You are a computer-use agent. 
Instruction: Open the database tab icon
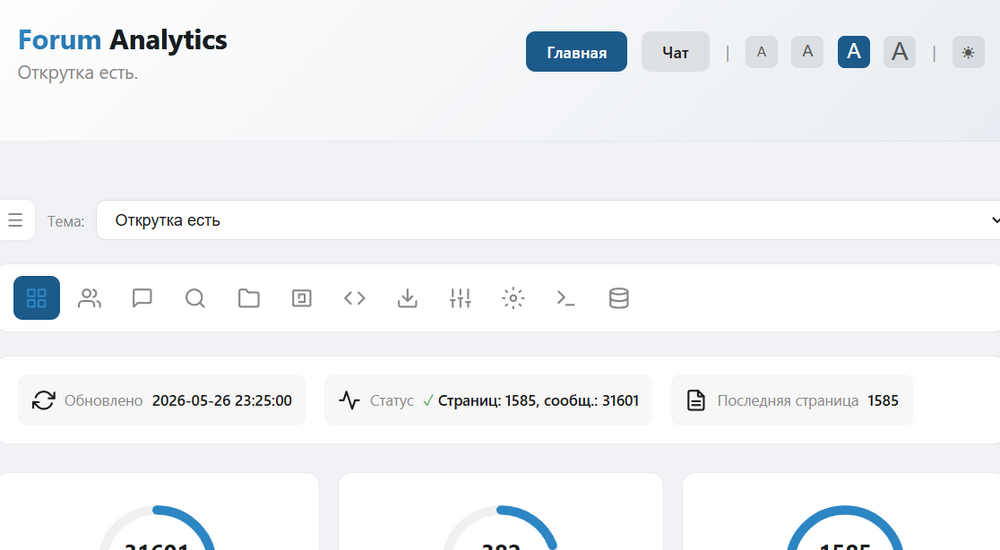tap(619, 298)
